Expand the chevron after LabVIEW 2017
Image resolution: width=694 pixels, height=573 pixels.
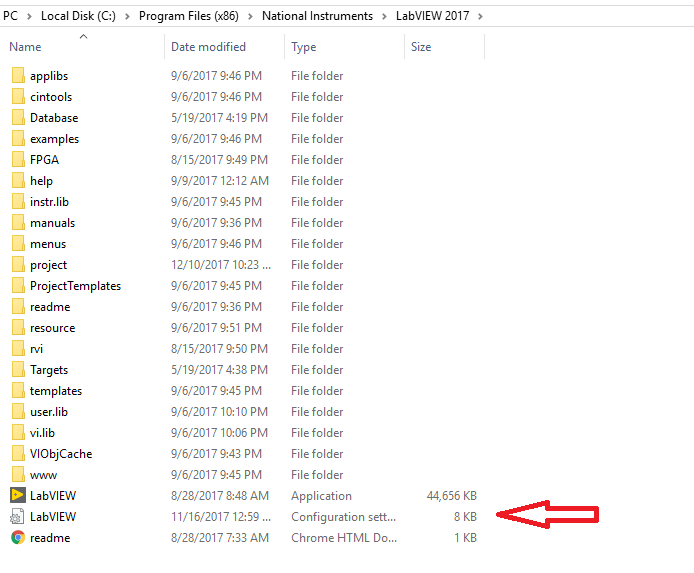pos(480,16)
